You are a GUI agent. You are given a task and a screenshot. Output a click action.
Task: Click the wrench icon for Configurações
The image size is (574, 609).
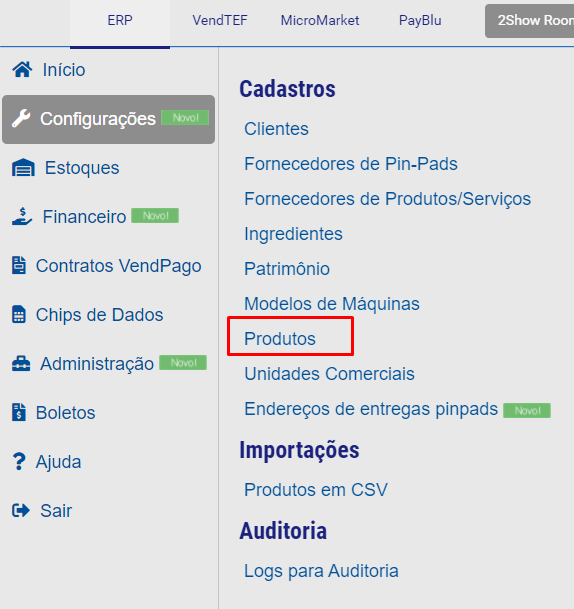pos(21,118)
